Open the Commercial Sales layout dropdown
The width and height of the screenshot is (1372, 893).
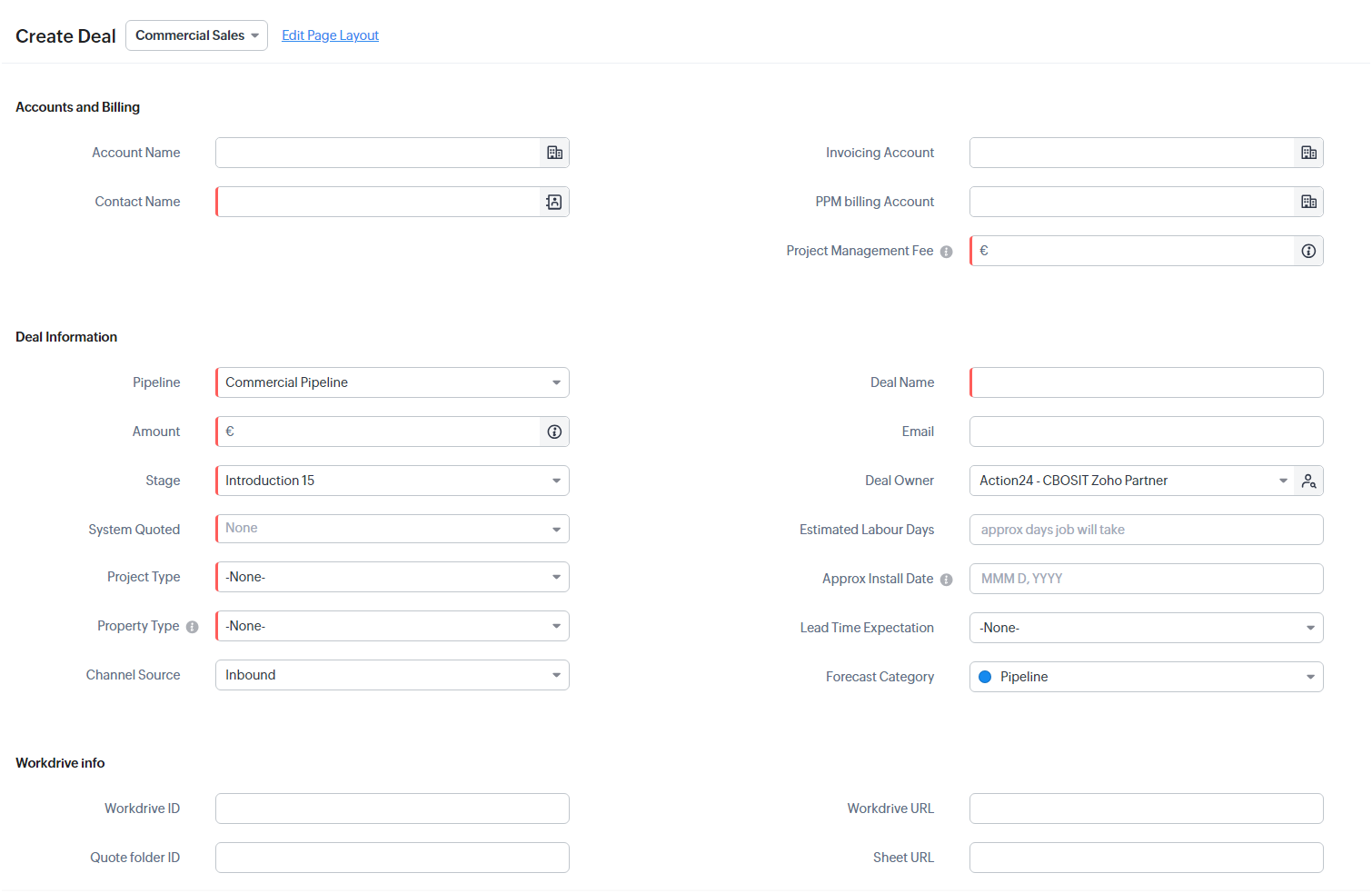[196, 35]
